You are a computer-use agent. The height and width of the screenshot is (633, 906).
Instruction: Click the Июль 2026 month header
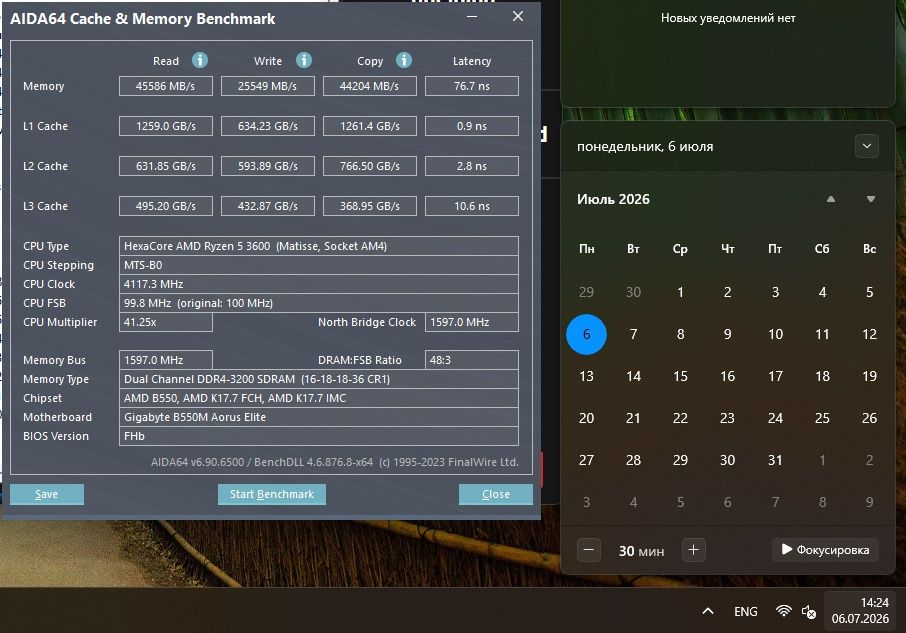click(x=613, y=199)
